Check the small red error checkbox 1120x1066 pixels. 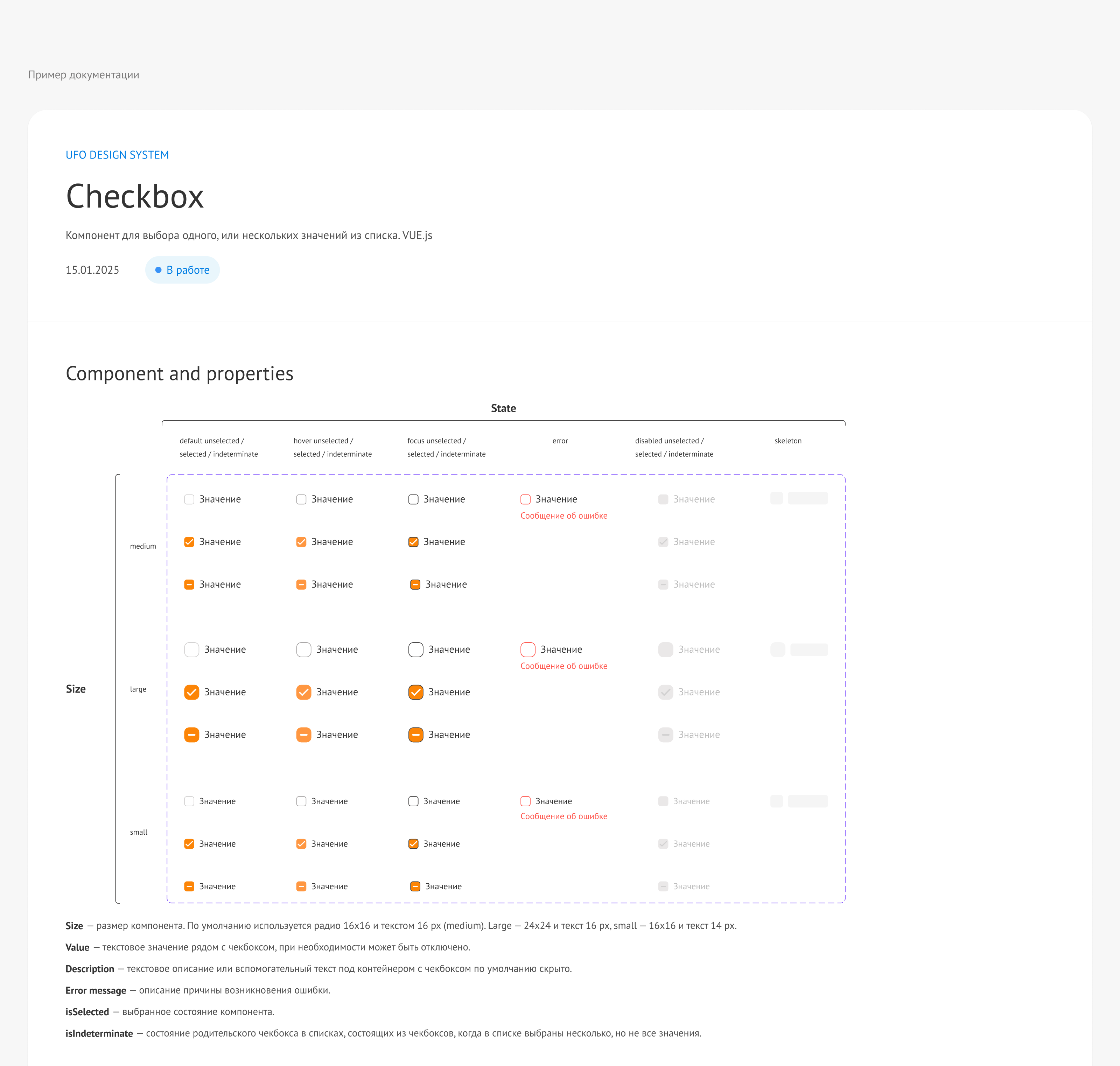click(x=526, y=801)
